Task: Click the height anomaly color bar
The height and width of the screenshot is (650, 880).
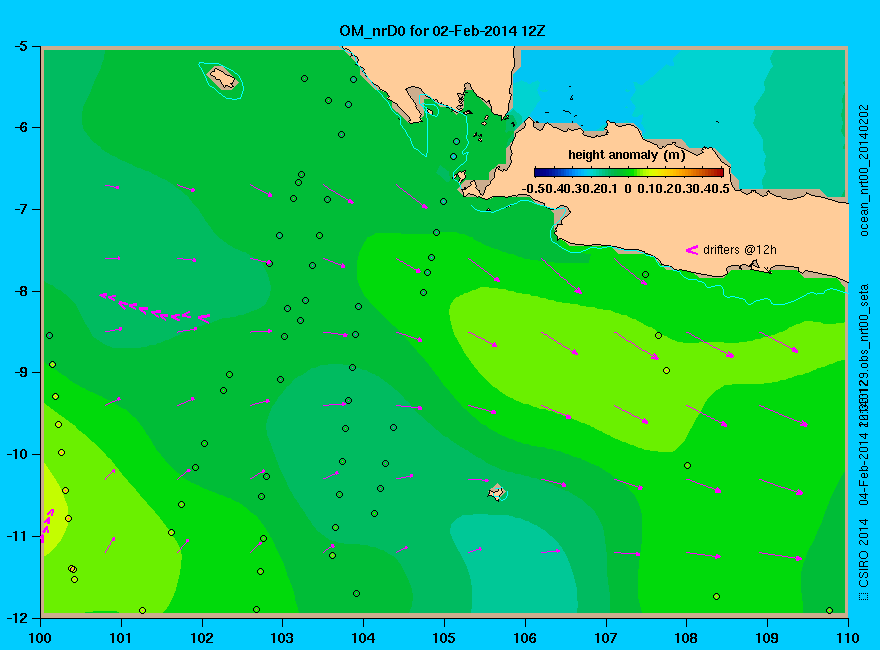Action: coord(629,172)
